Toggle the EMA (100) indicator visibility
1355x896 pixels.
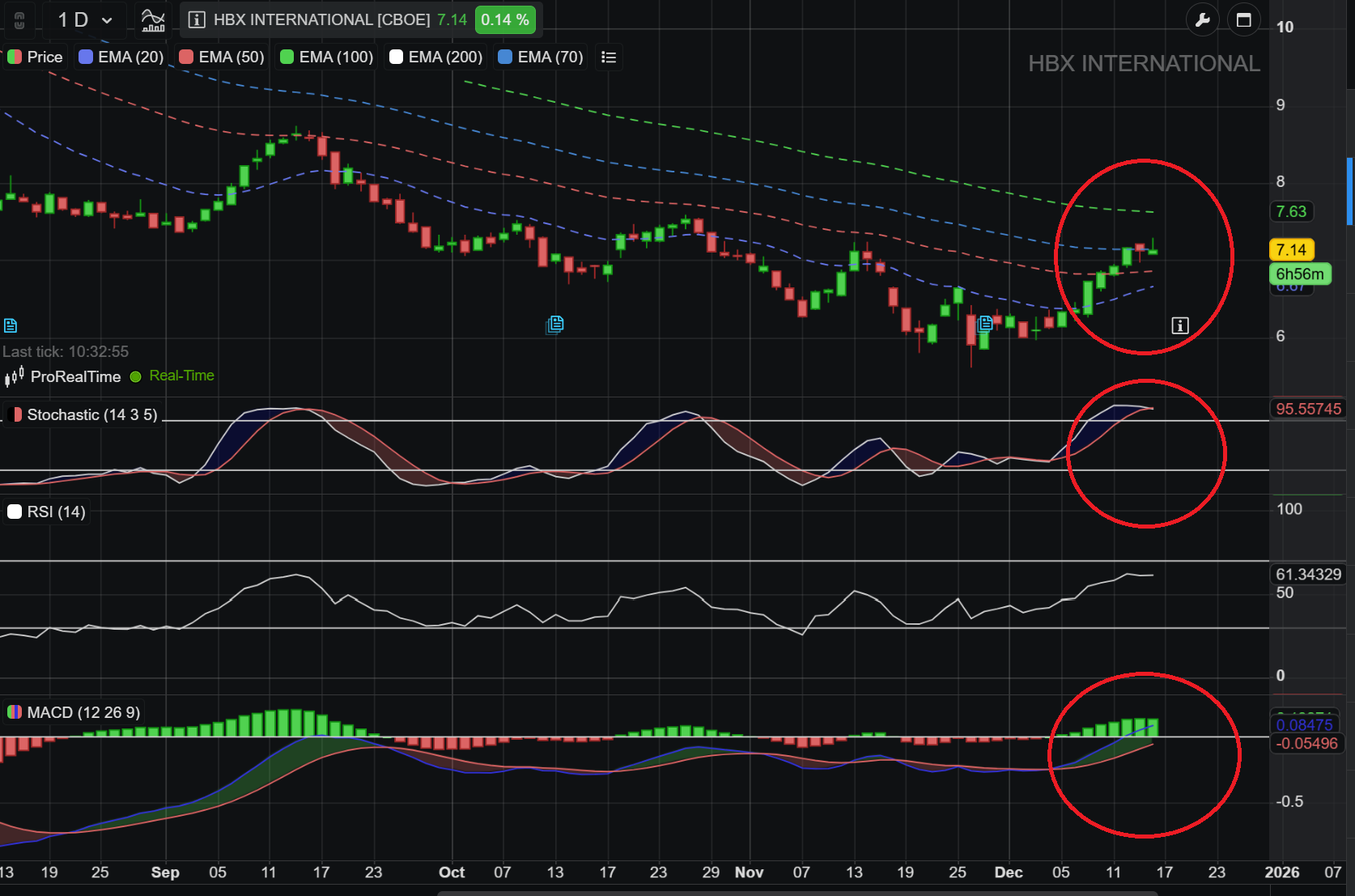[x=325, y=57]
